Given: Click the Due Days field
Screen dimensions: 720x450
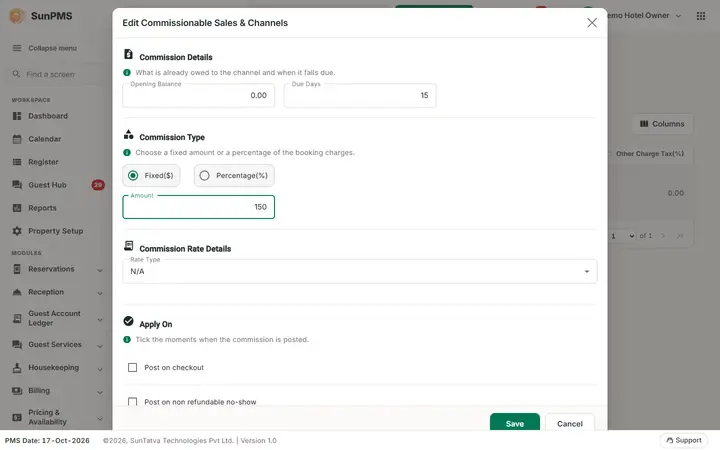Looking at the screenshot, I should [360, 96].
